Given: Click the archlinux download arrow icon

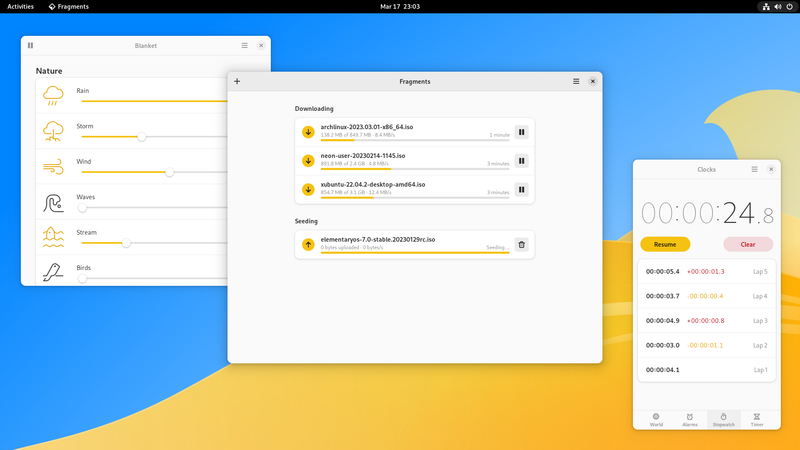Looking at the screenshot, I should (x=308, y=132).
